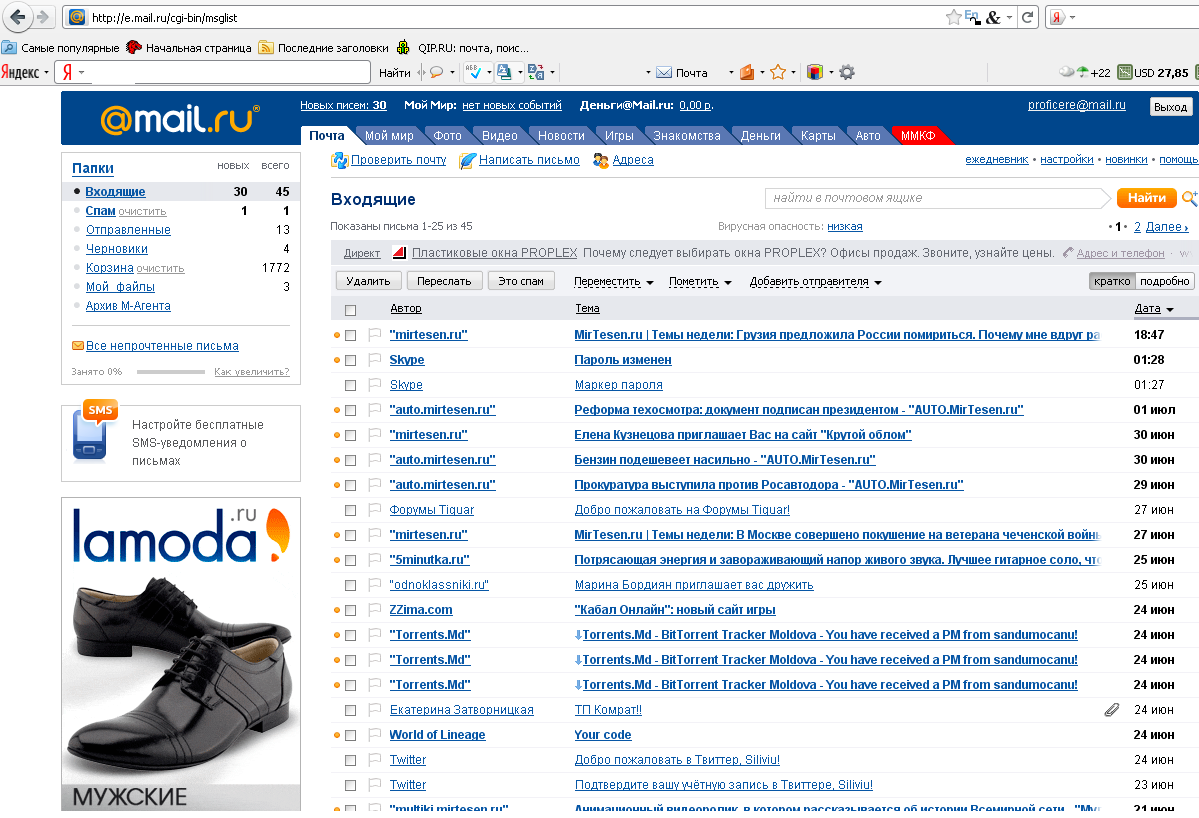Viewport: 1199px width, 818px height.
Task: Click the orange Найти search button
Action: click(x=1146, y=198)
